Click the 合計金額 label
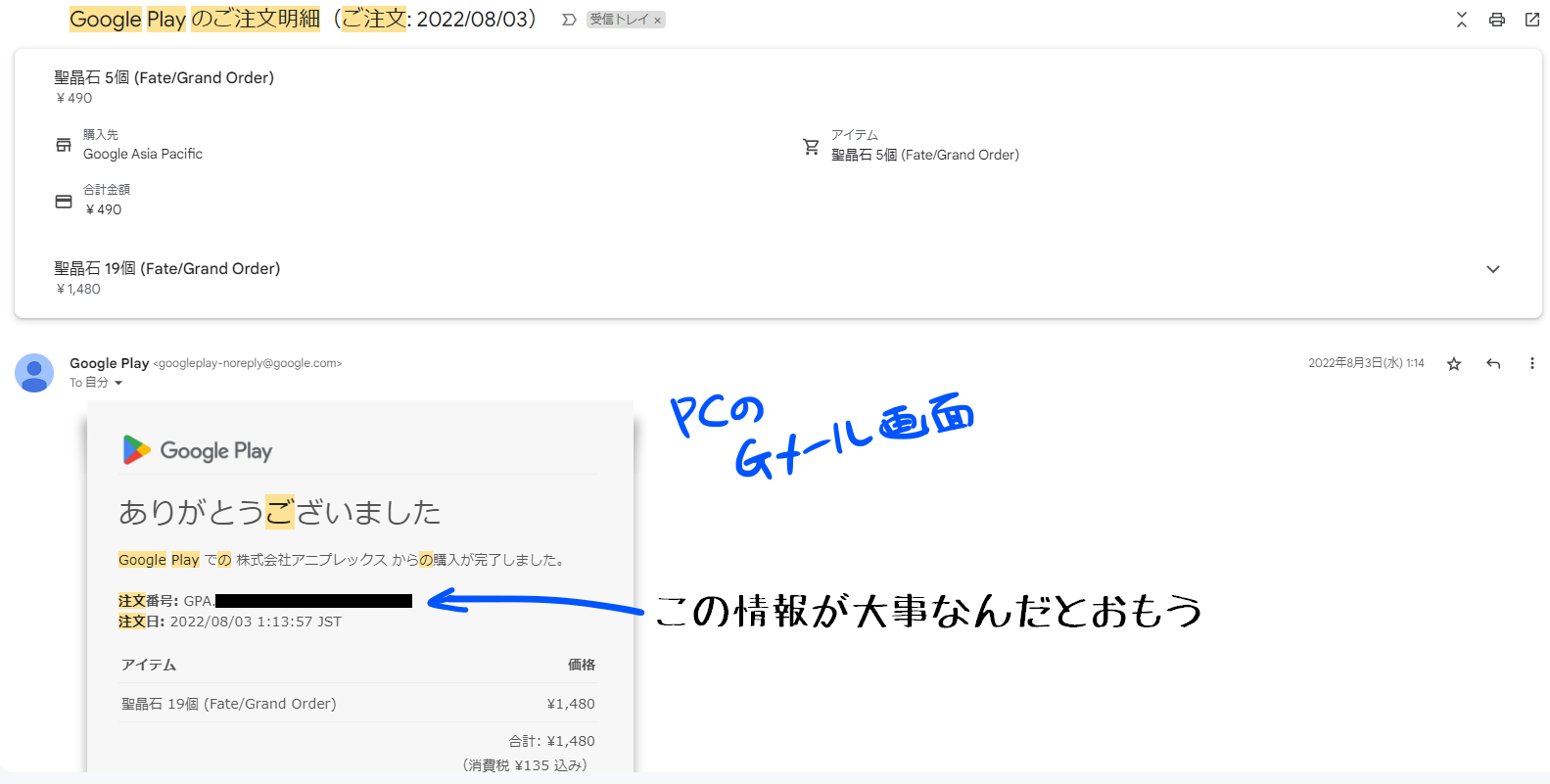 pyautogui.click(x=107, y=189)
